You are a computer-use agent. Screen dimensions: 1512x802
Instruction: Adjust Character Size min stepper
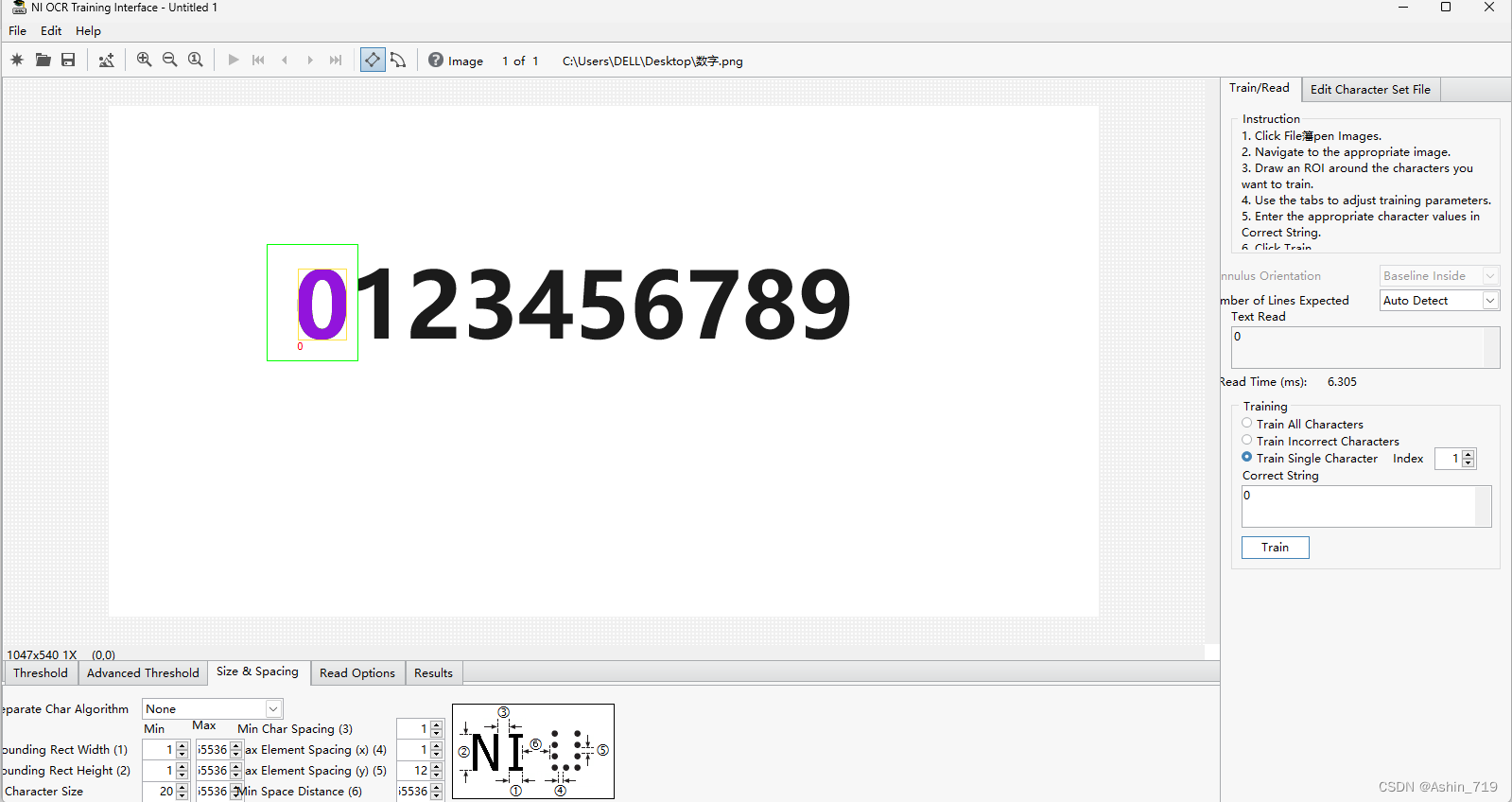coord(182,792)
